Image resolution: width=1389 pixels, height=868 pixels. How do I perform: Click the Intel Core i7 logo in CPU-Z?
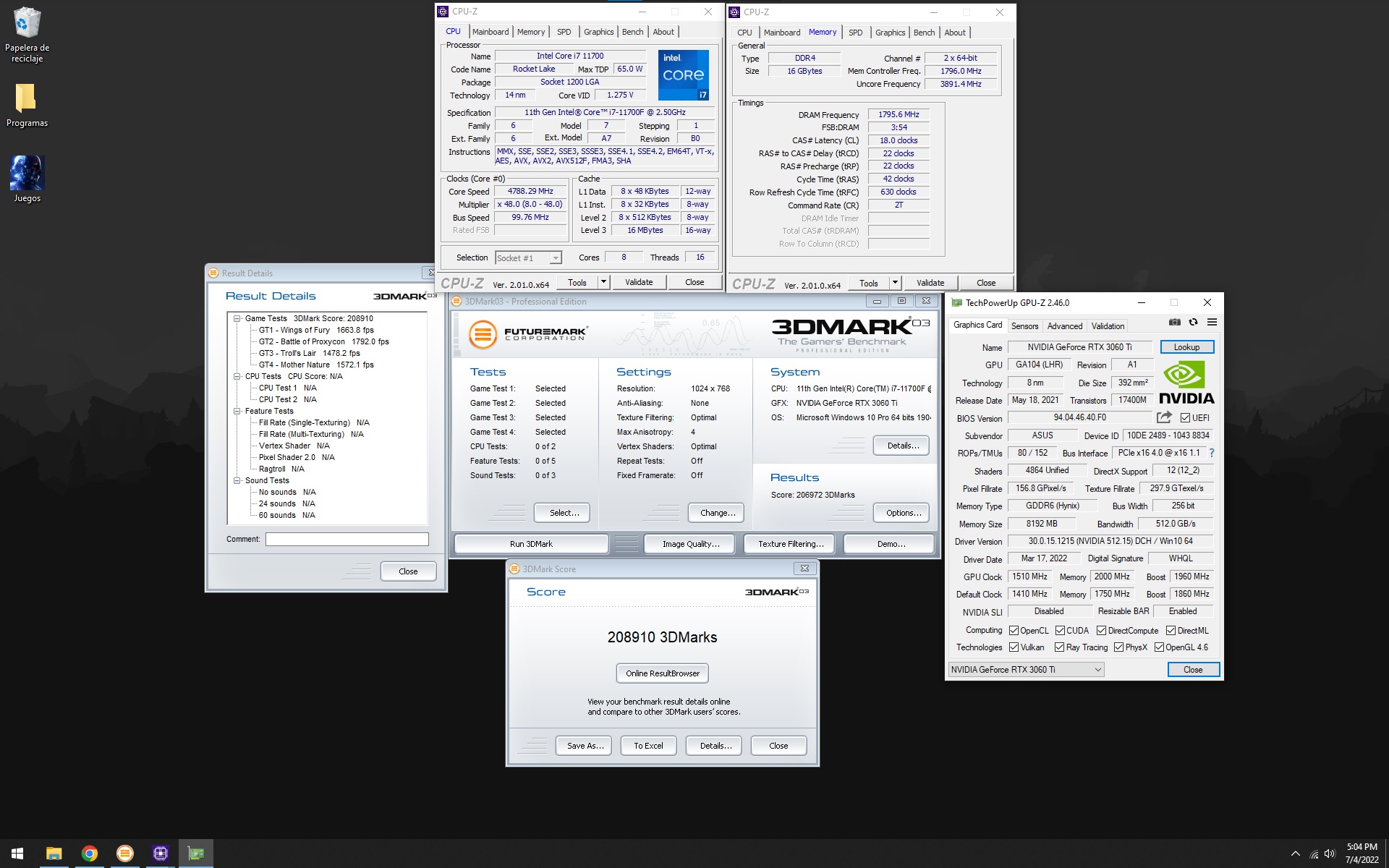pyautogui.click(x=683, y=75)
